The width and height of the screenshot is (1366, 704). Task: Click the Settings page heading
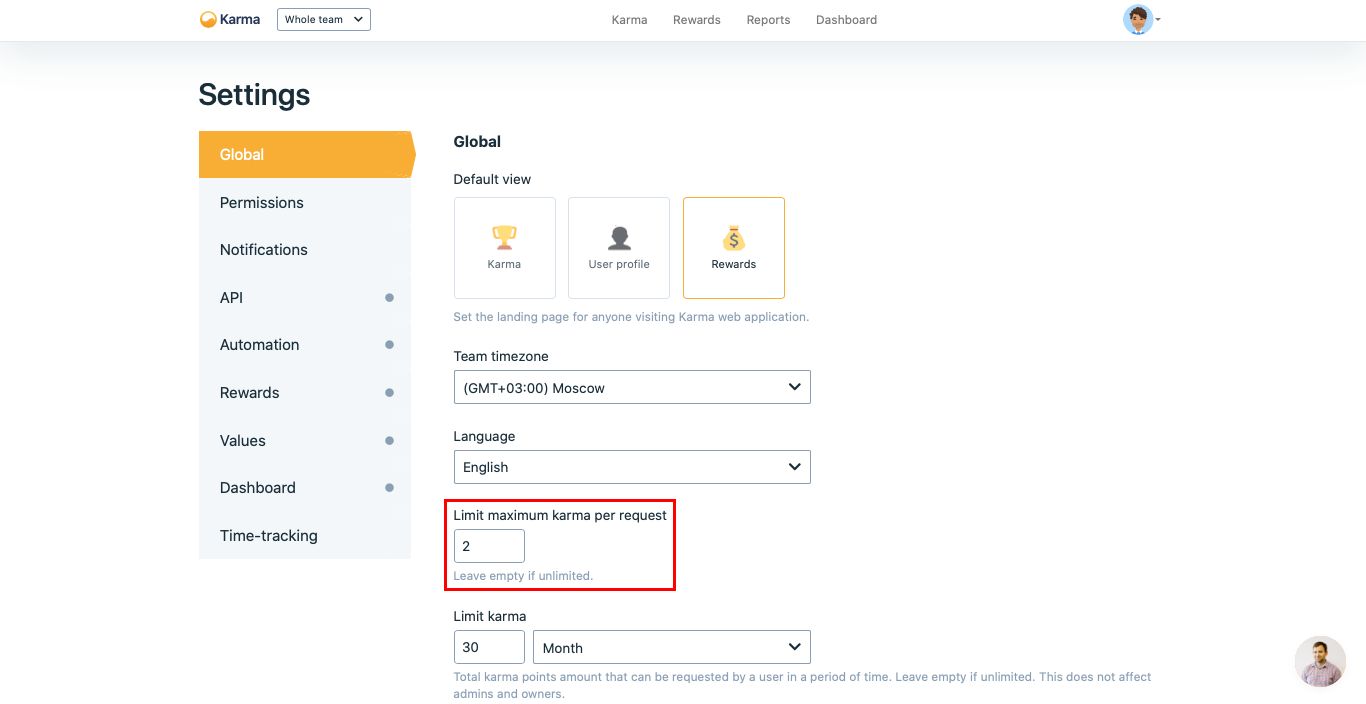pyautogui.click(x=254, y=95)
